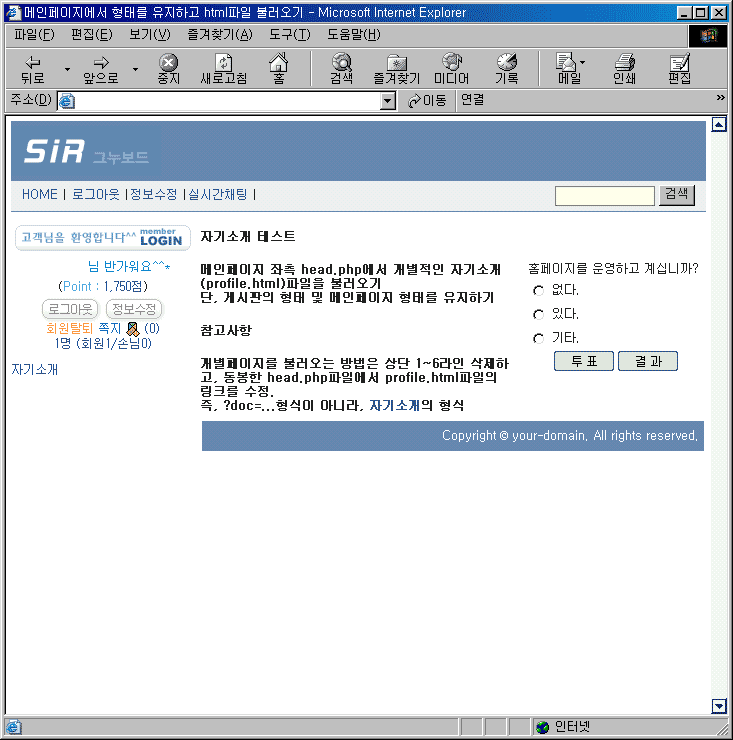This screenshot has width=733, height=740.
Task: Select the 있다 poll option
Action: click(539, 314)
